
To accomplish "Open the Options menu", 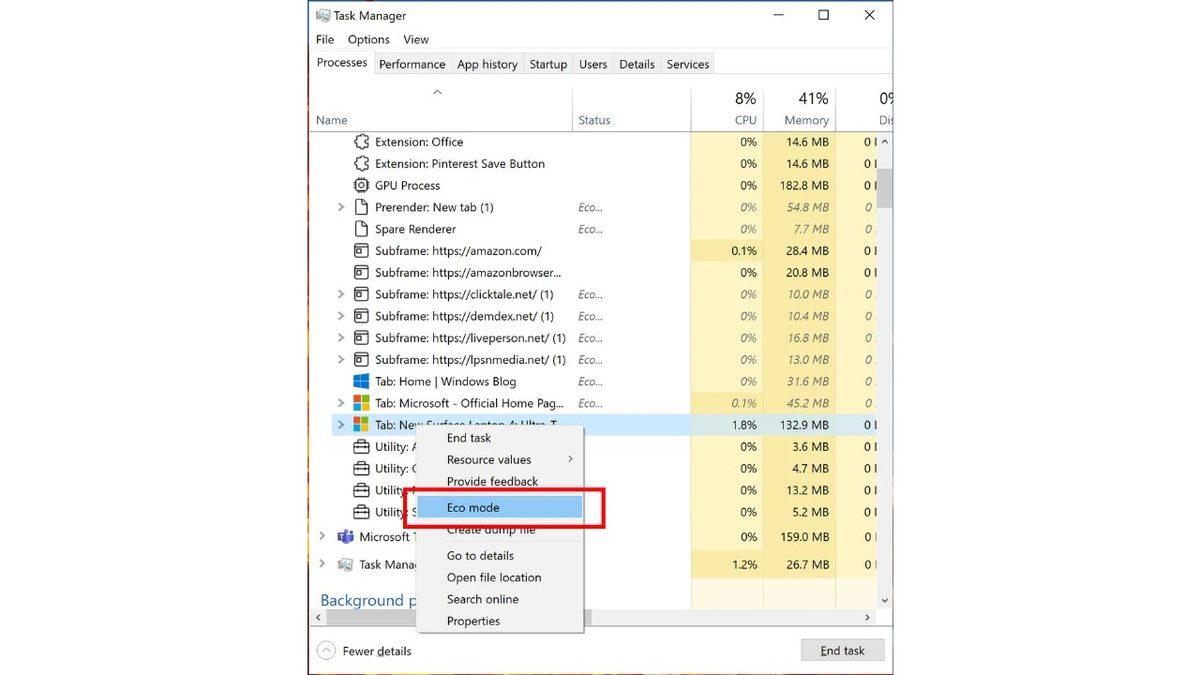I will [x=367, y=39].
